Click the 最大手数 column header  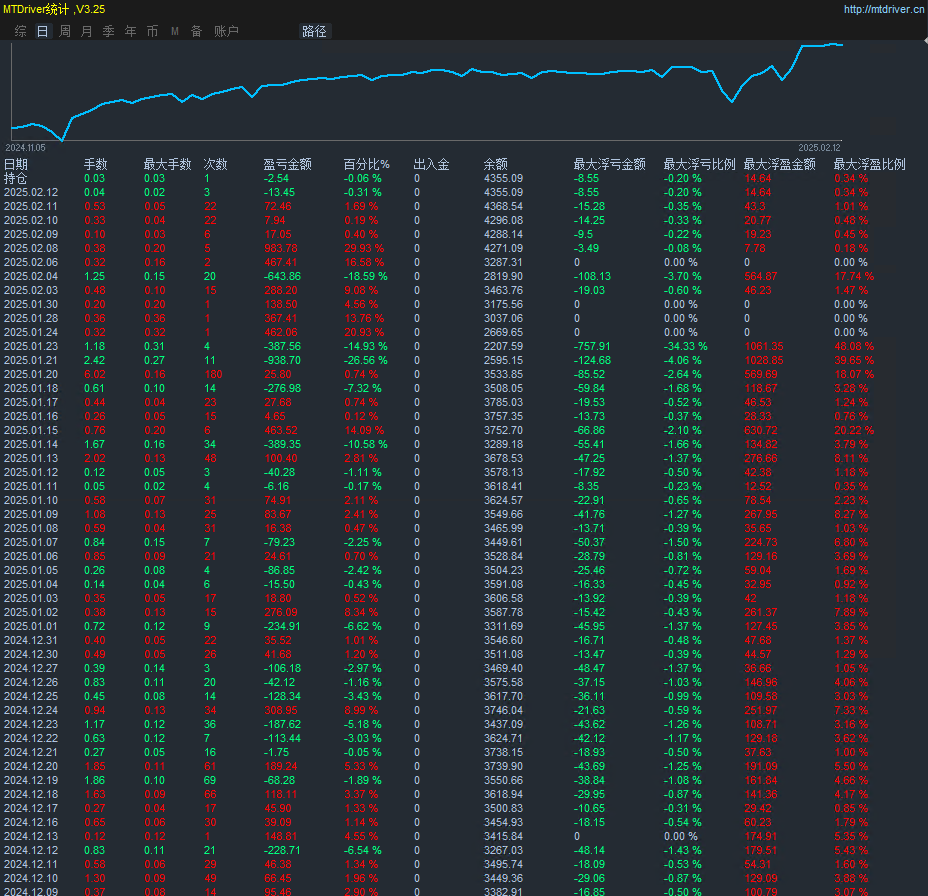tap(167, 165)
